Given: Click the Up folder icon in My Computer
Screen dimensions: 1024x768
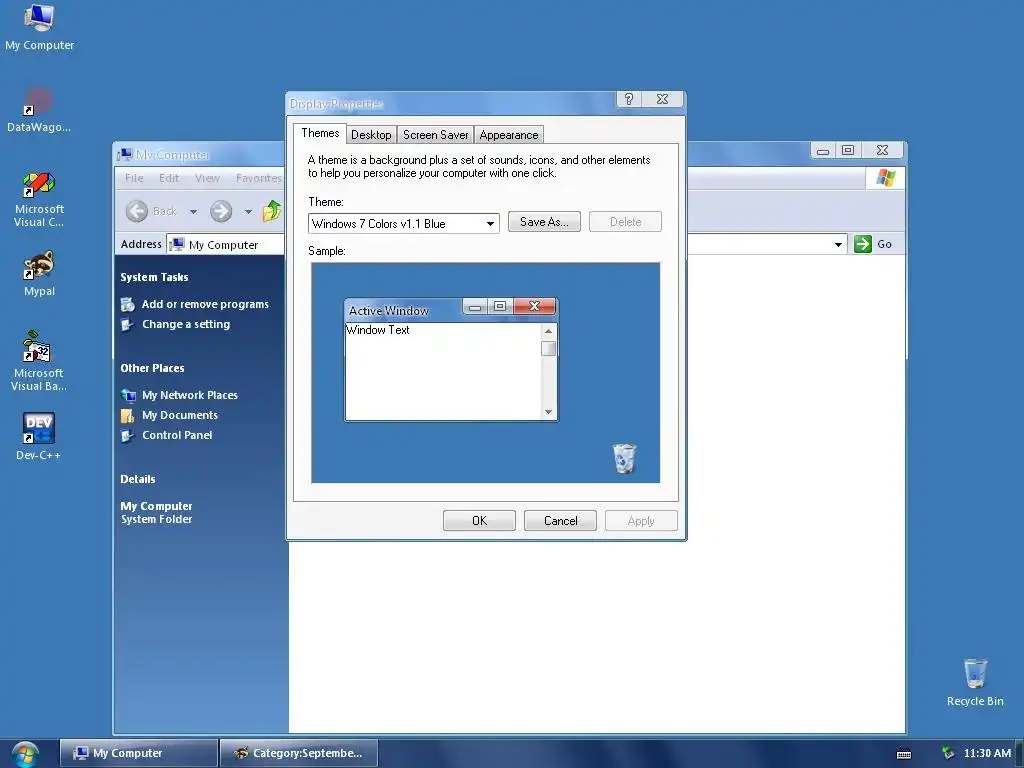Looking at the screenshot, I should pos(271,210).
